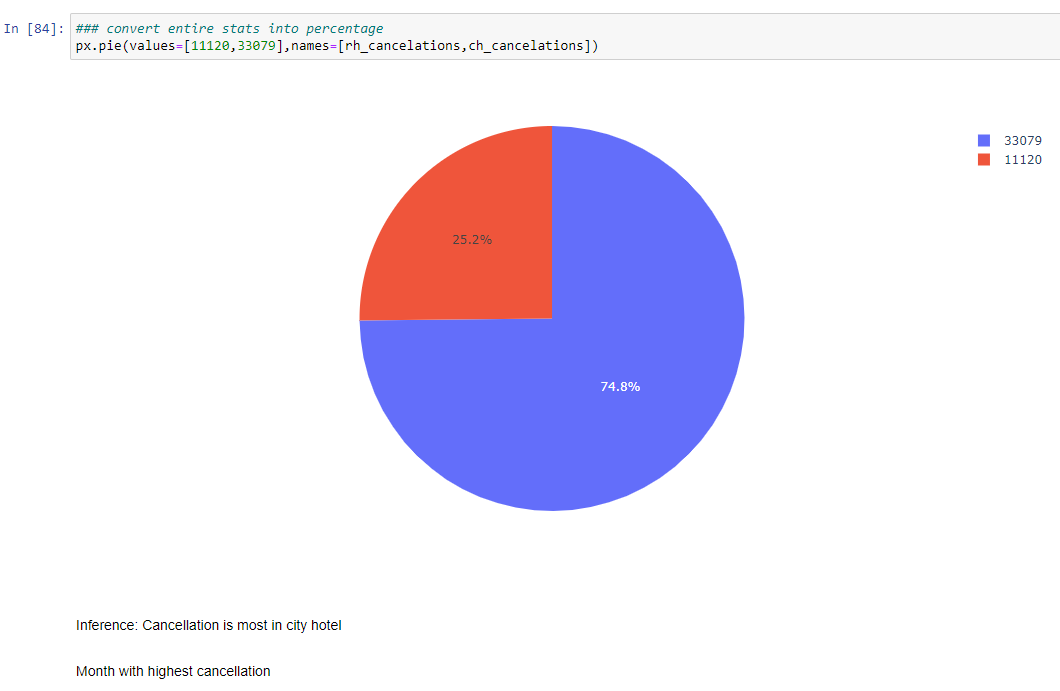Click the blue legend color swatch
The width and height of the screenshot is (1060, 691).
pyautogui.click(x=984, y=140)
